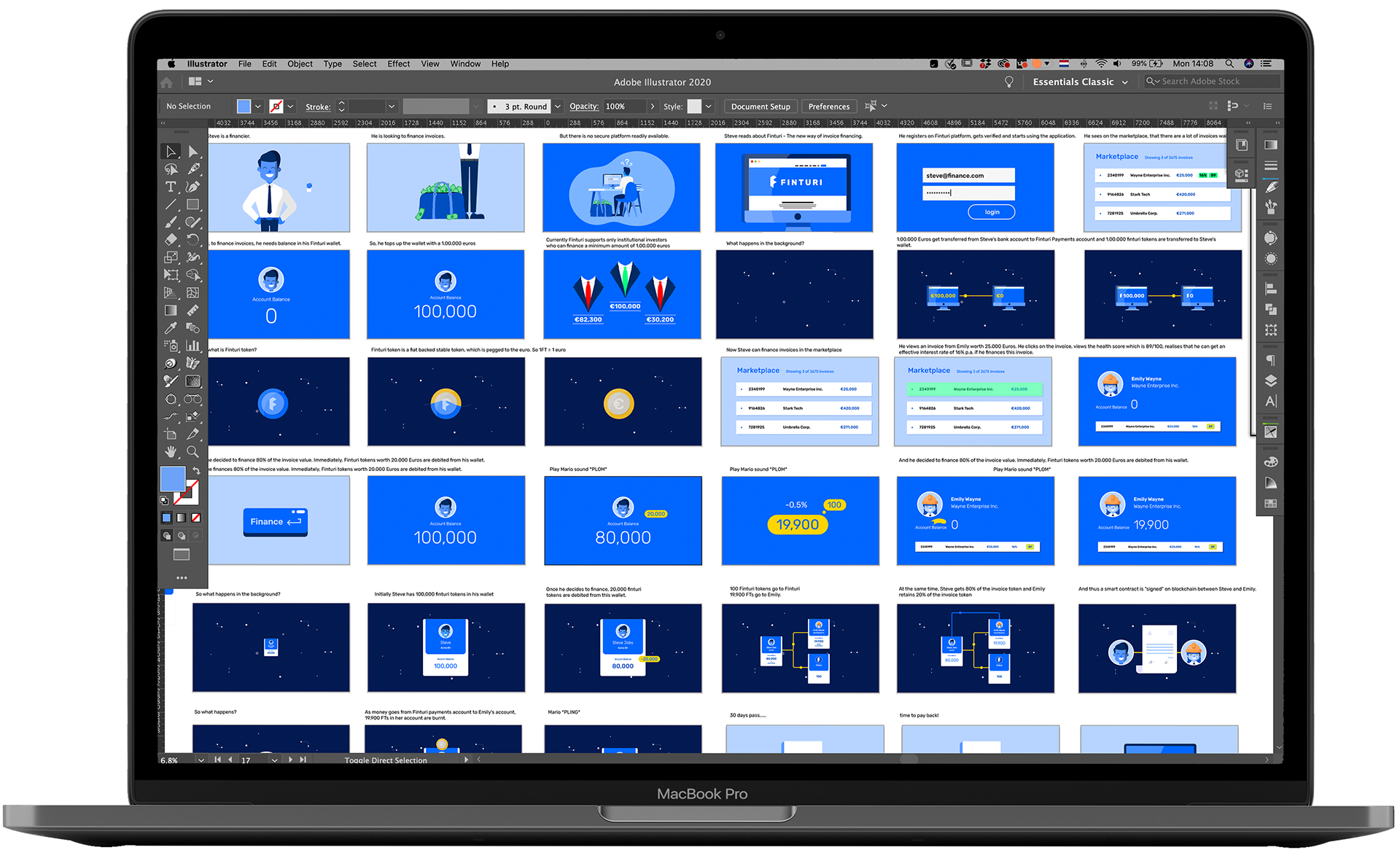
Task: Click the lightbulb Discover icon
Action: point(1009,82)
